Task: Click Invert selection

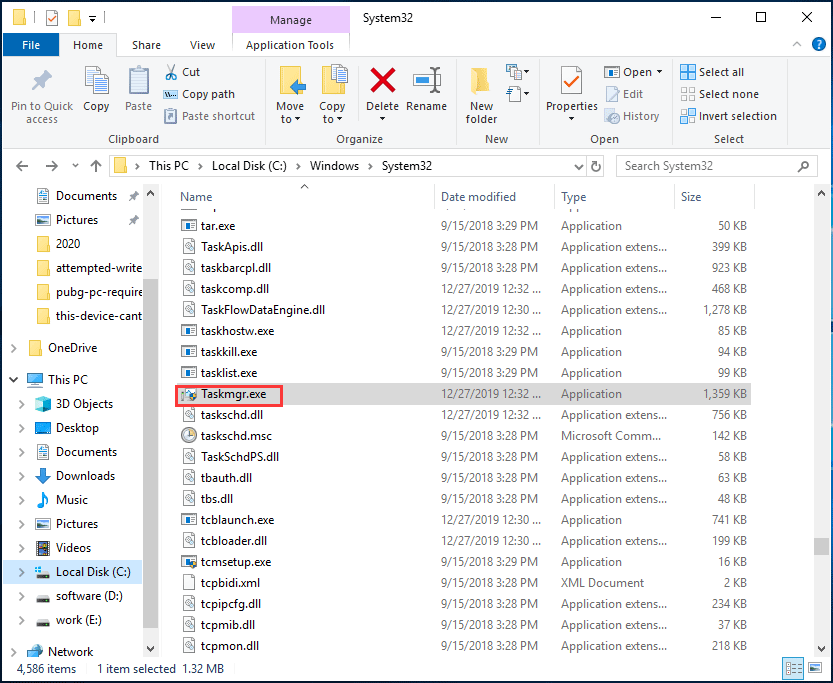Action: point(728,116)
